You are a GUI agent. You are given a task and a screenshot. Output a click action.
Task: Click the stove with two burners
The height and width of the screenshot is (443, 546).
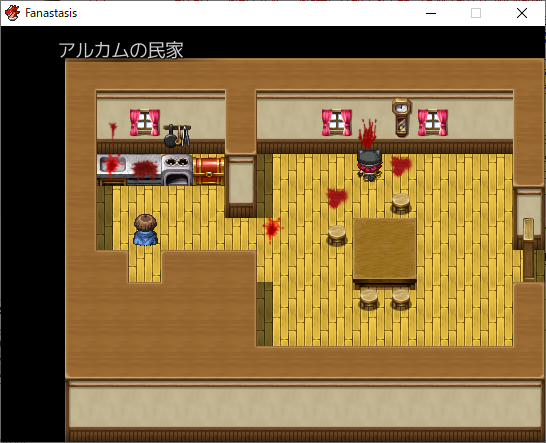click(x=177, y=170)
